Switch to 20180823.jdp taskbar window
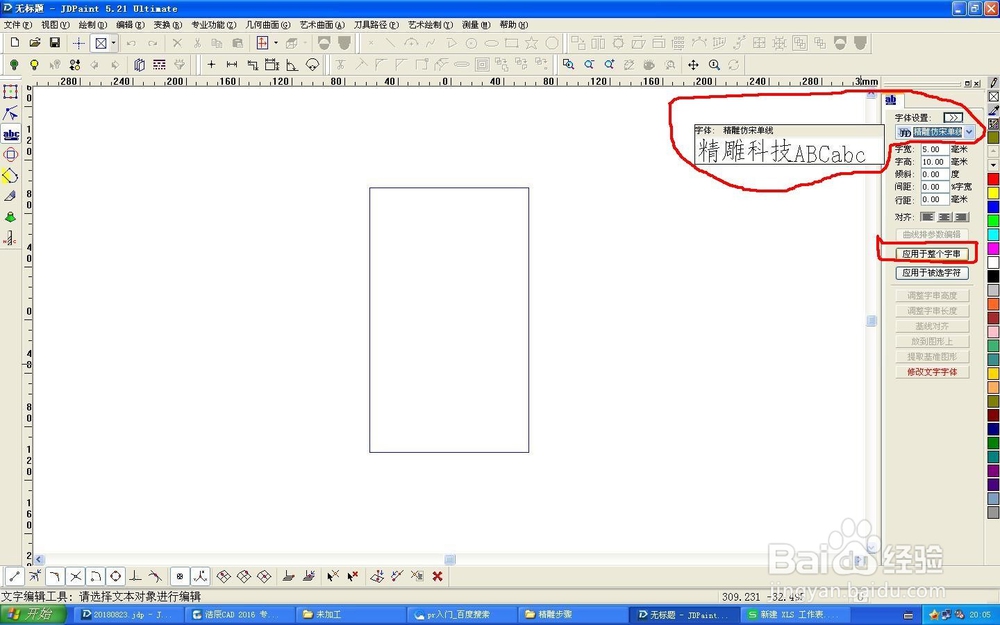 pyautogui.click(x=129, y=615)
